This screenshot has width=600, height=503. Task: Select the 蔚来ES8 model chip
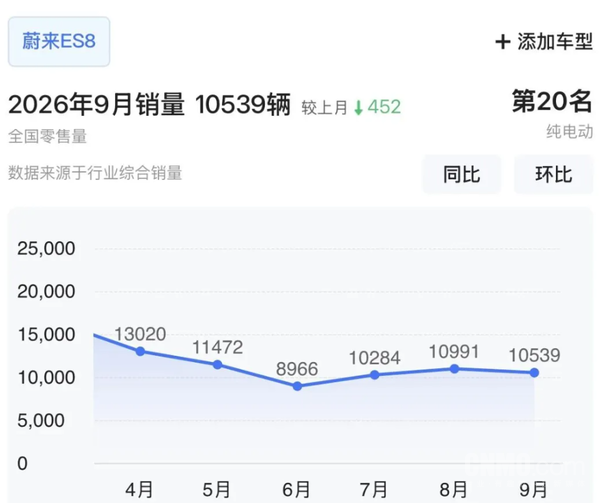point(59,41)
